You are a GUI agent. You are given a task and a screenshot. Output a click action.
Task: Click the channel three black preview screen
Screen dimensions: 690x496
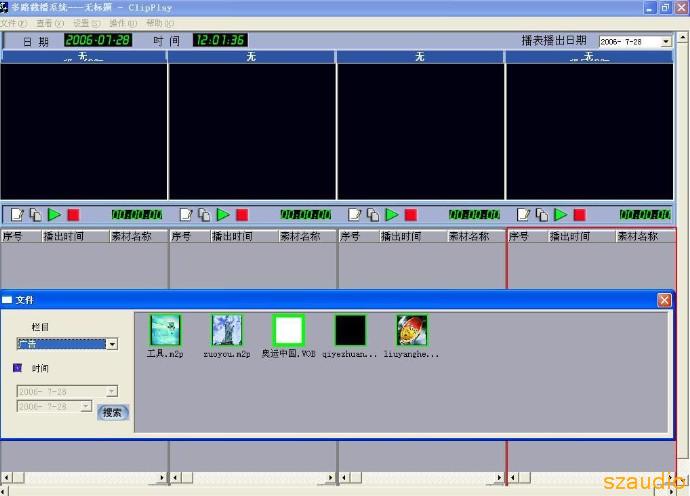421,132
